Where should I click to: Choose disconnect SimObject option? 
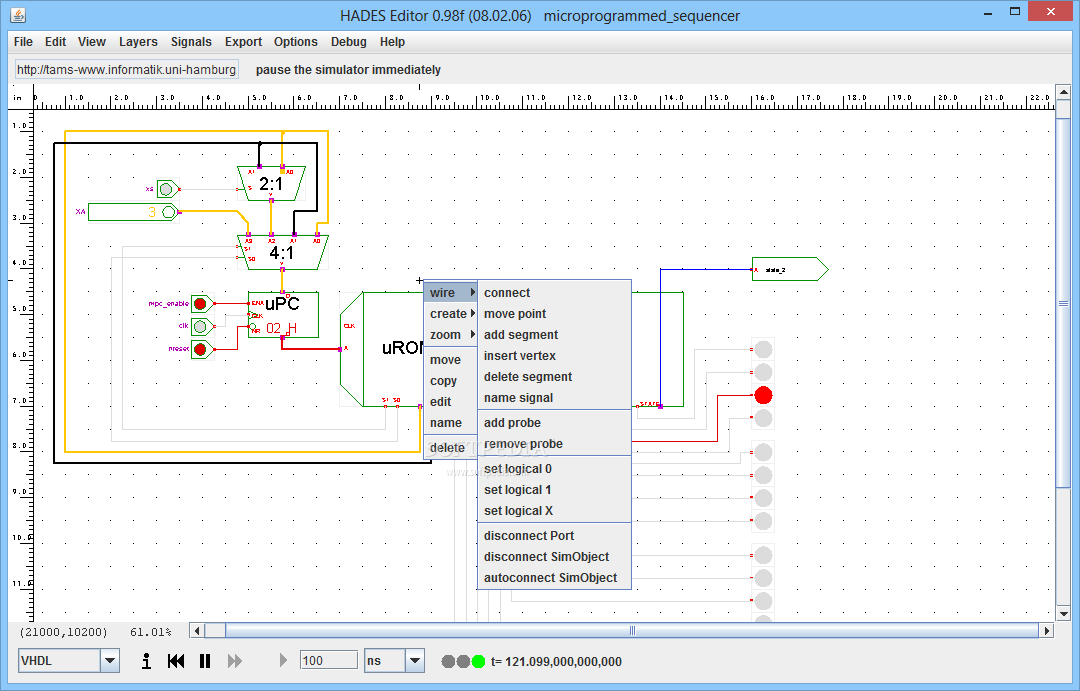pyautogui.click(x=554, y=557)
